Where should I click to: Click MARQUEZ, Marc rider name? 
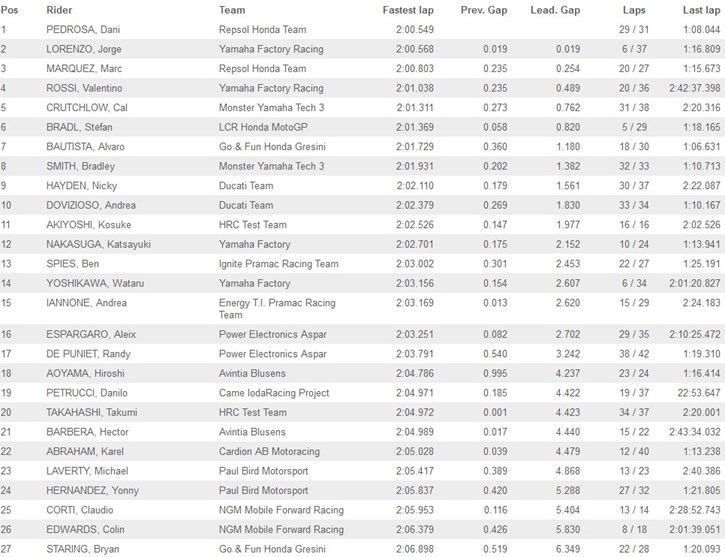coord(84,68)
